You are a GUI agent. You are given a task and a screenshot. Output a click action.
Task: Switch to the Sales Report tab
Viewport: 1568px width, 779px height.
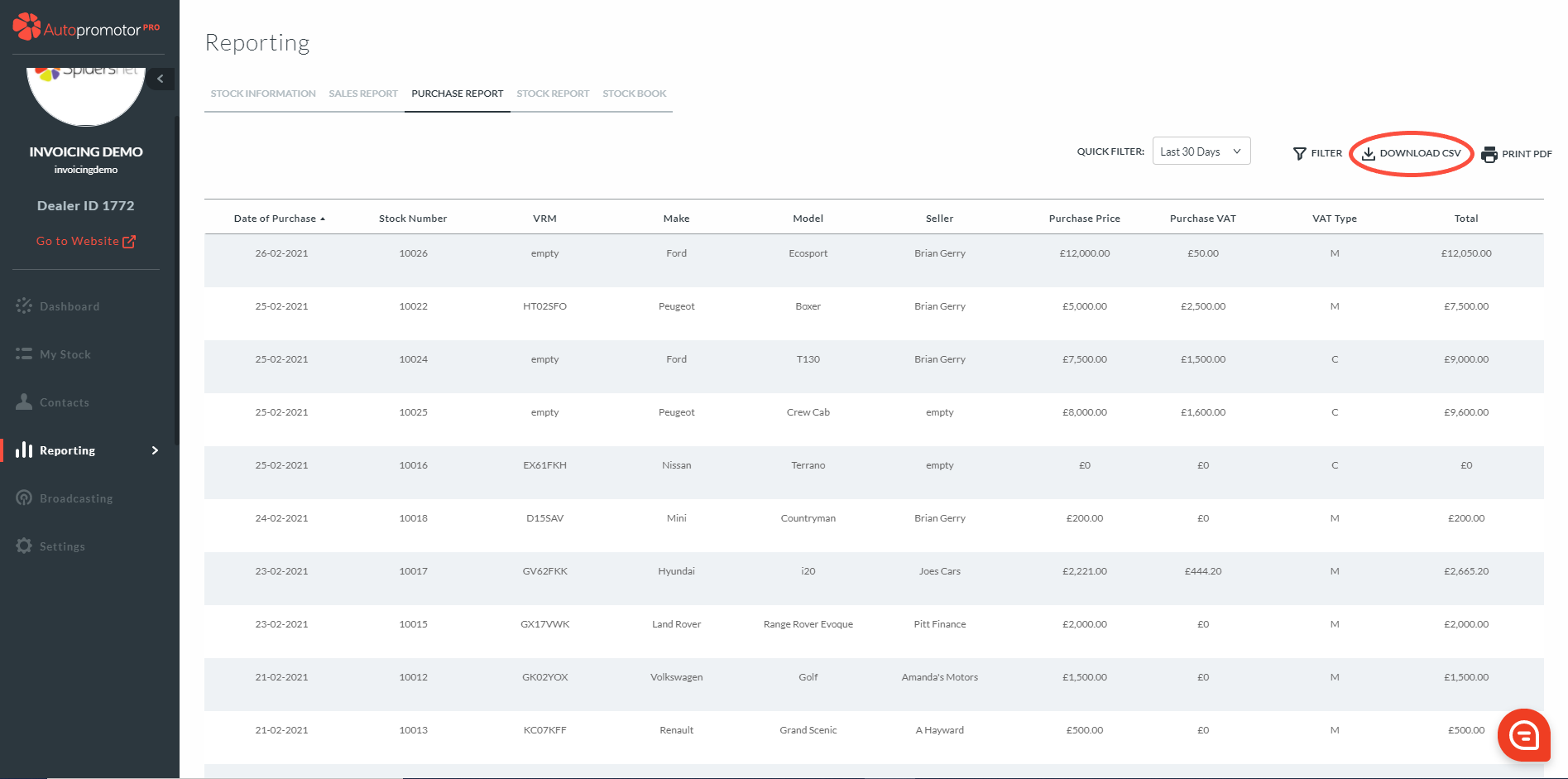coord(363,94)
